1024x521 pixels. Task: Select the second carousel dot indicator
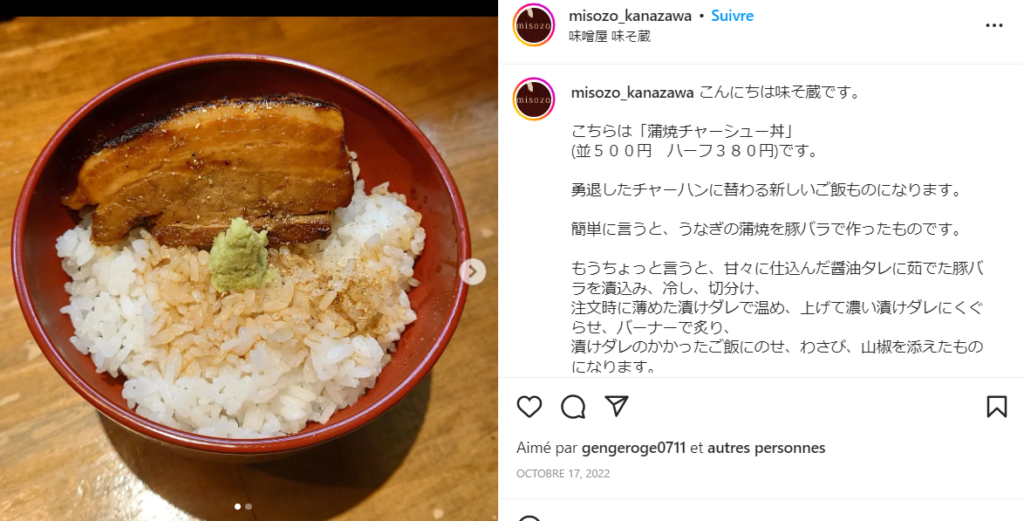point(248,506)
